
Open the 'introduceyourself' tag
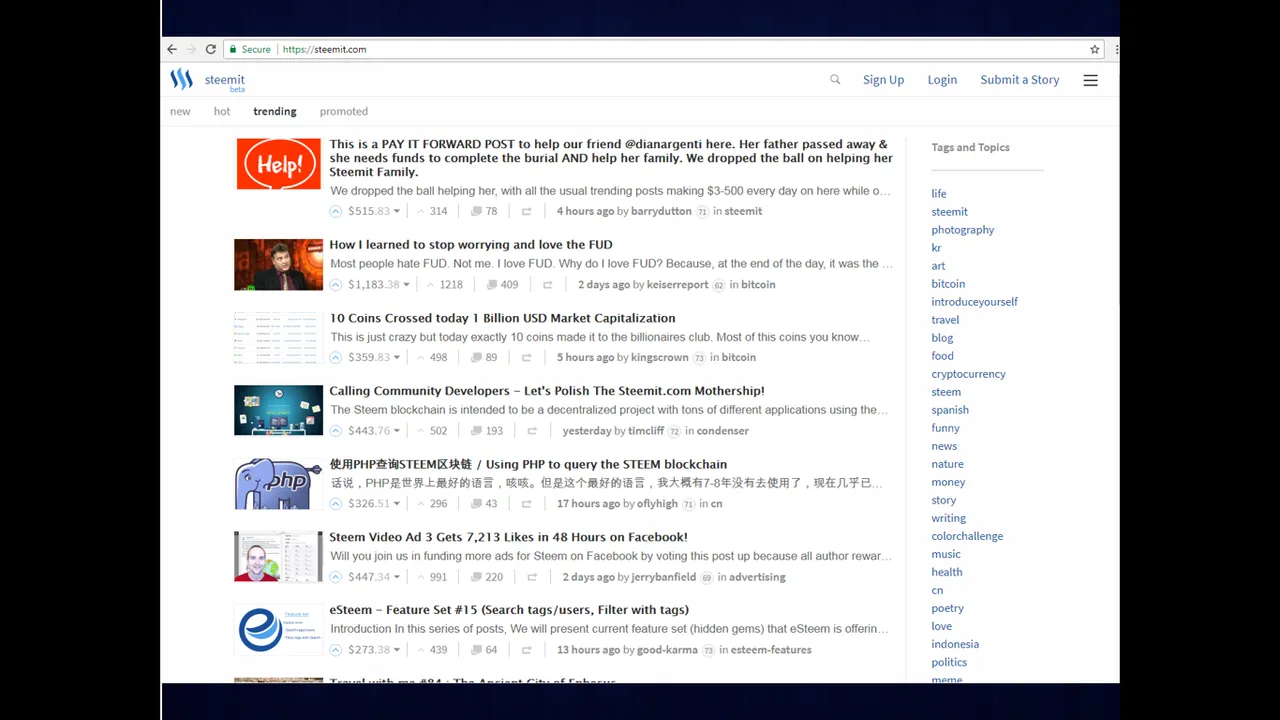[x=975, y=302]
